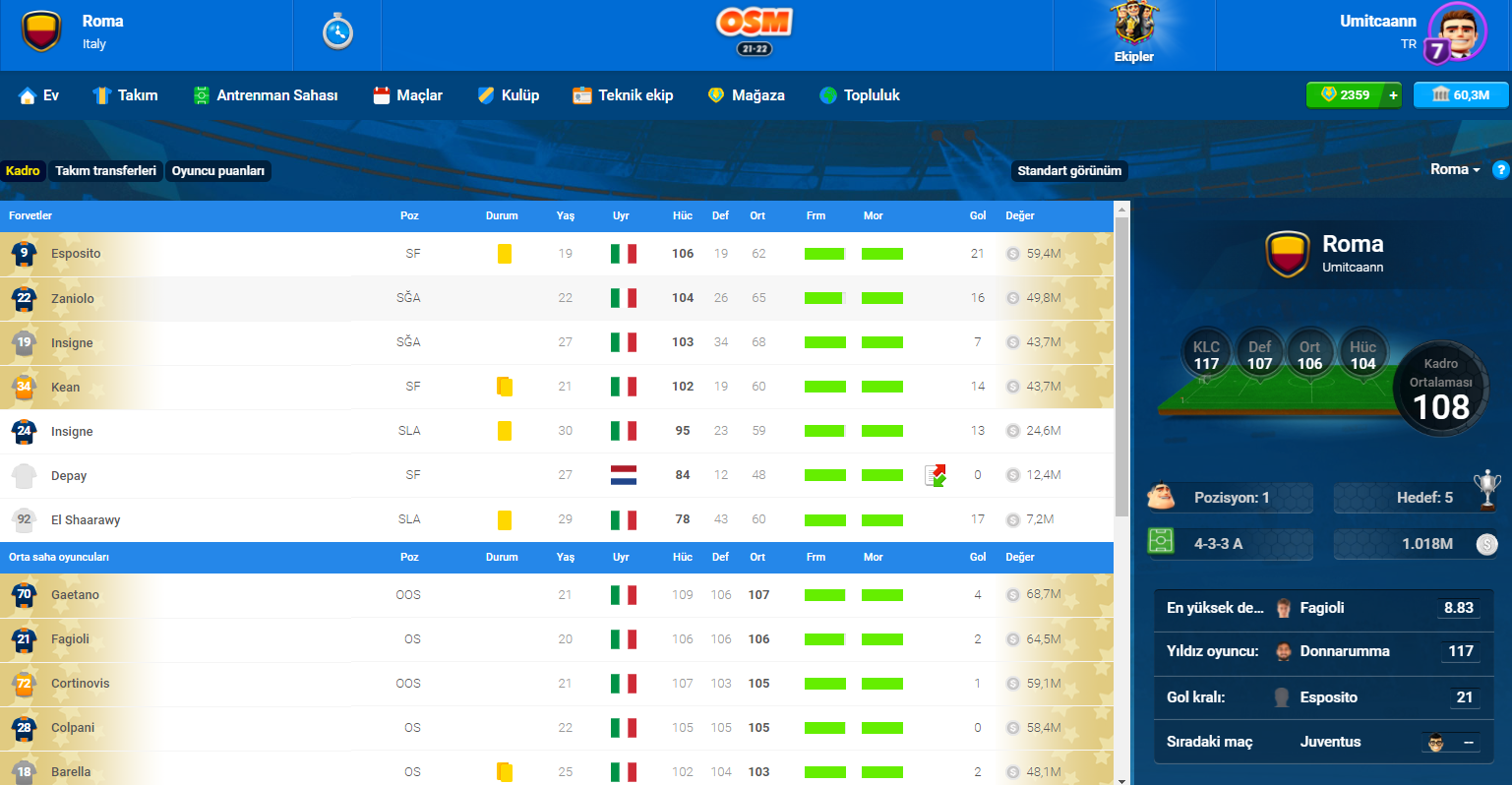The image size is (1512, 785).
Task: Go to Ev home menu
Action: click(39, 95)
